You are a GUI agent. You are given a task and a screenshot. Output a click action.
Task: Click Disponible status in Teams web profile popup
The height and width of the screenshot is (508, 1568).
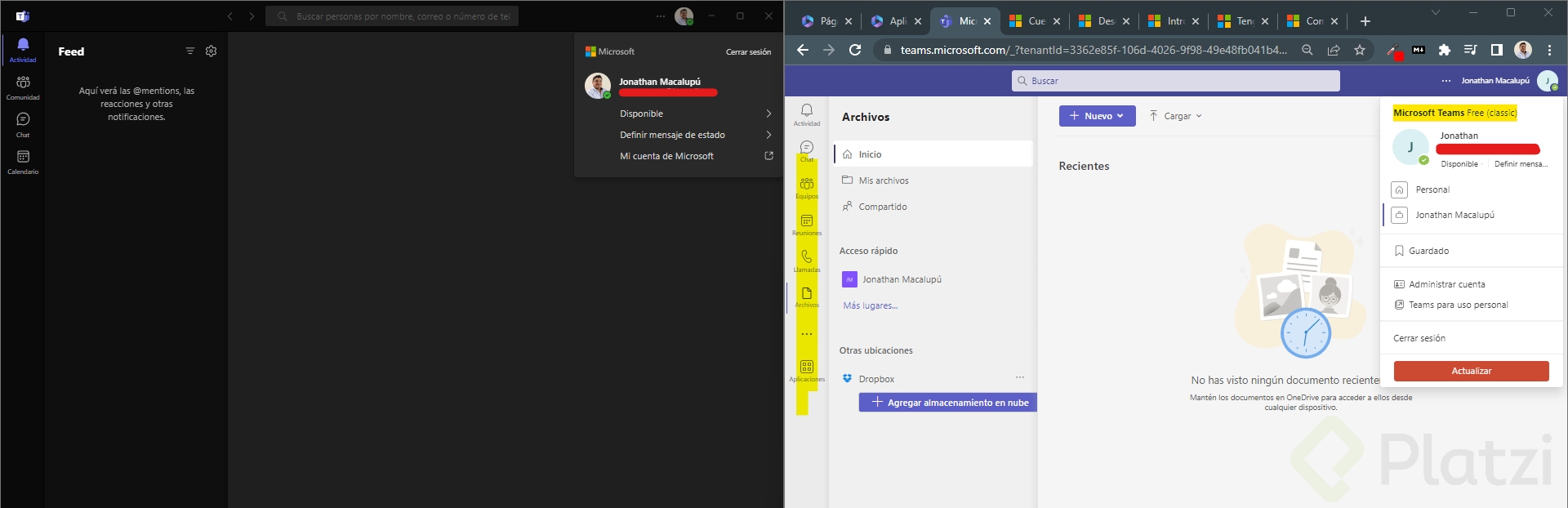tap(1459, 164)
